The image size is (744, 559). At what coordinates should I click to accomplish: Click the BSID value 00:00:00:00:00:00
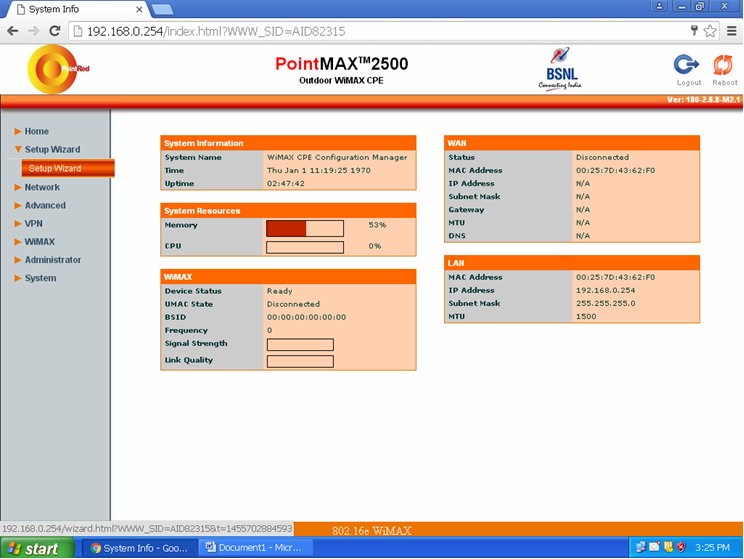coord(307,317)
